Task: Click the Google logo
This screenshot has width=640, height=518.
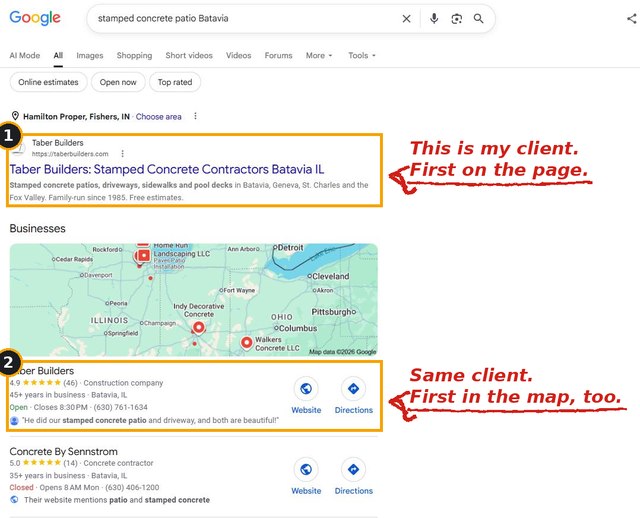Action: [35, 18]
